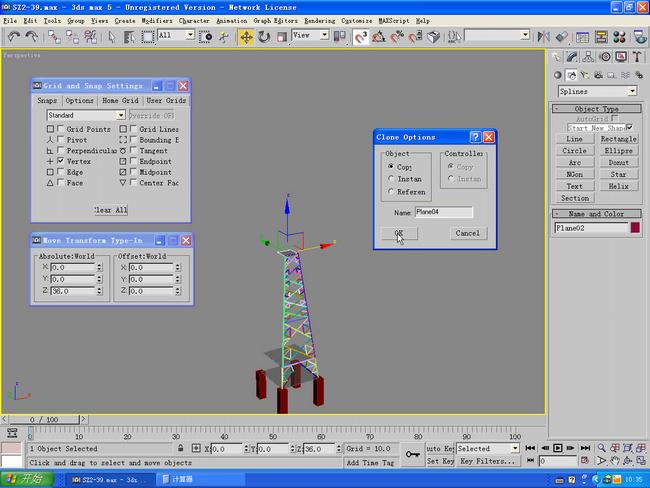The width and height of the screenshot is (650, 488).
Task: Switch to the Modify command panel
Action: (572, 57)
